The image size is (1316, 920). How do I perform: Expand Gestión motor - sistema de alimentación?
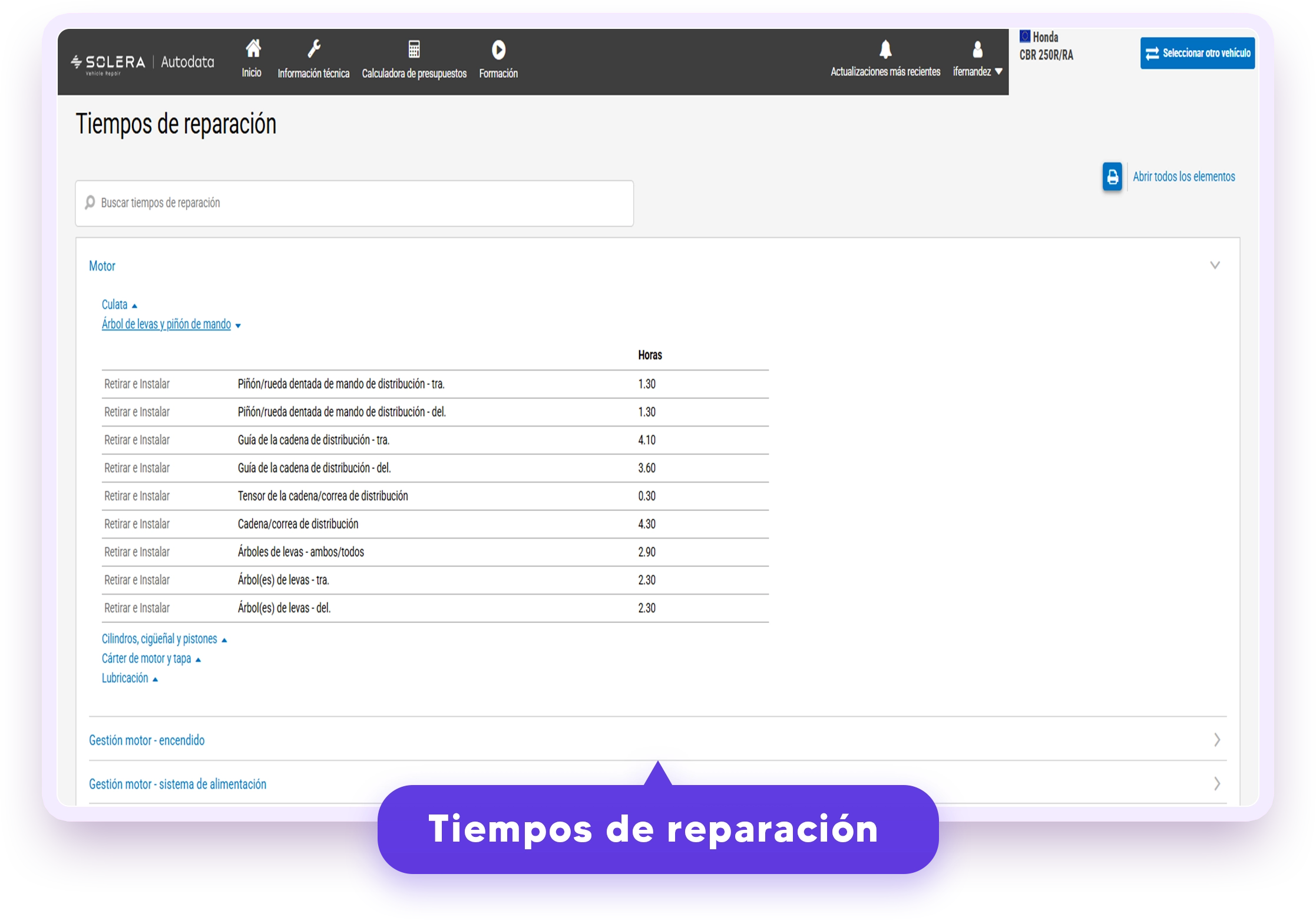[657, 783]
